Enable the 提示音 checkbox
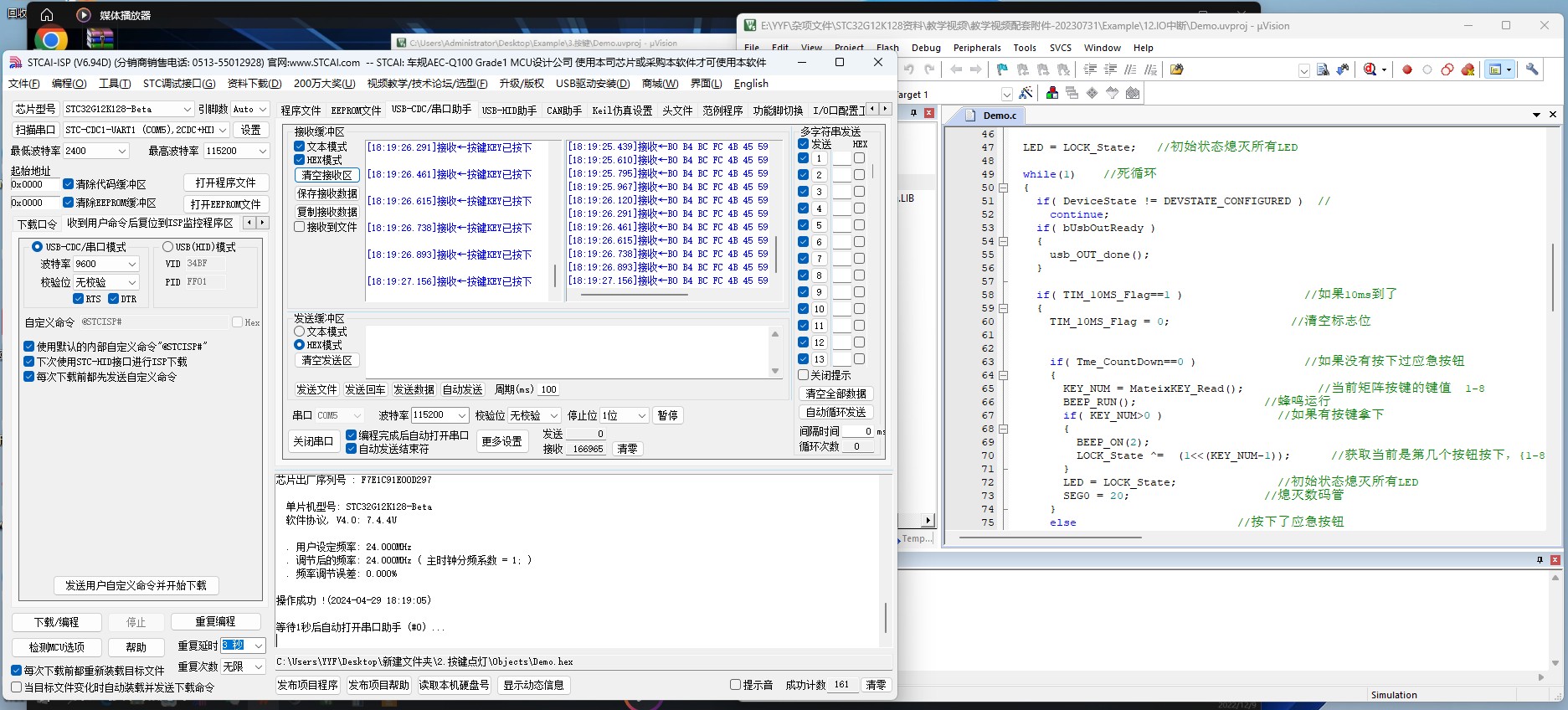The height and width of the screenshot is (710, 1568). pos(736,685)
